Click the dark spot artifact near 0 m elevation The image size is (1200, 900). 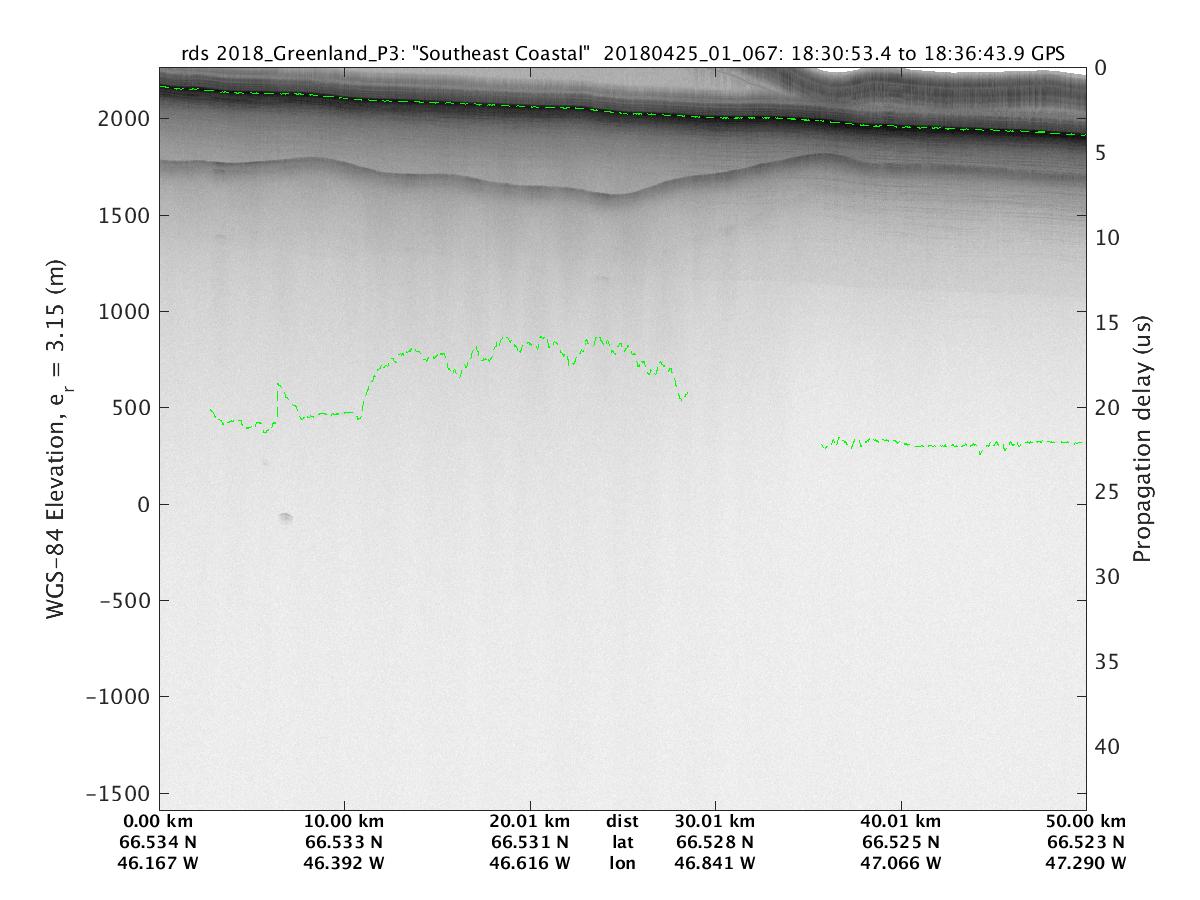[286, 517]
